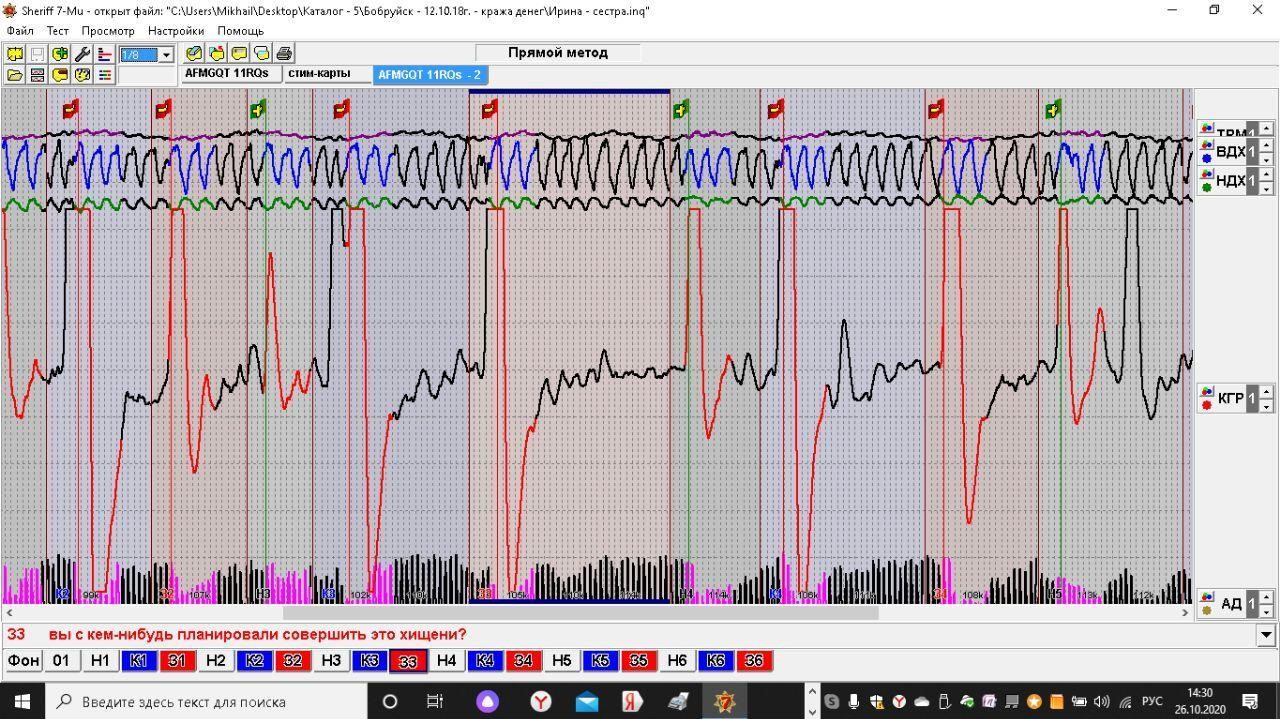Click the horizontal chart scrollbar thumb
Screen dimensions: 1280x719
580,613
